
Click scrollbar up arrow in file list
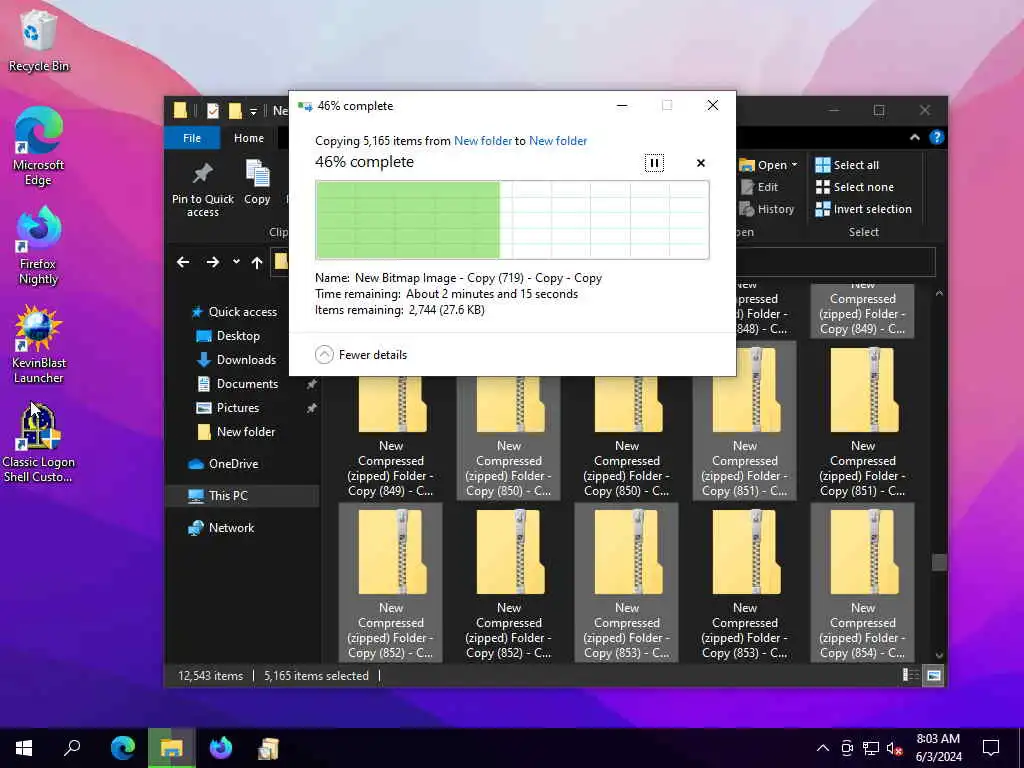939,294
